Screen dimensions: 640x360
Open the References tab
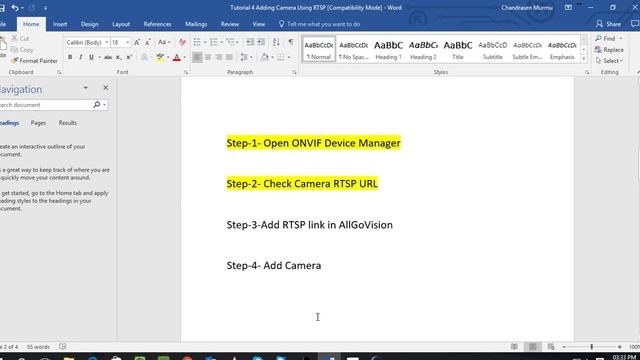click(157, 24)
